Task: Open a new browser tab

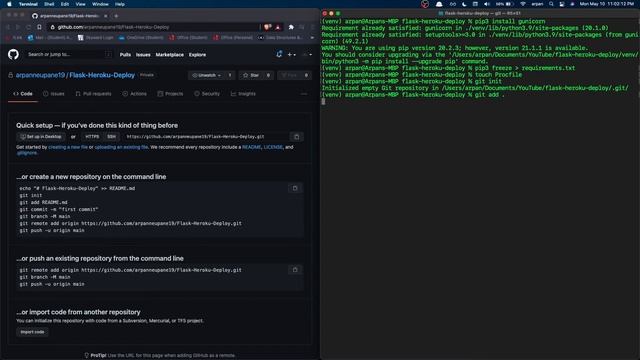Action: [x=116, y=16]
